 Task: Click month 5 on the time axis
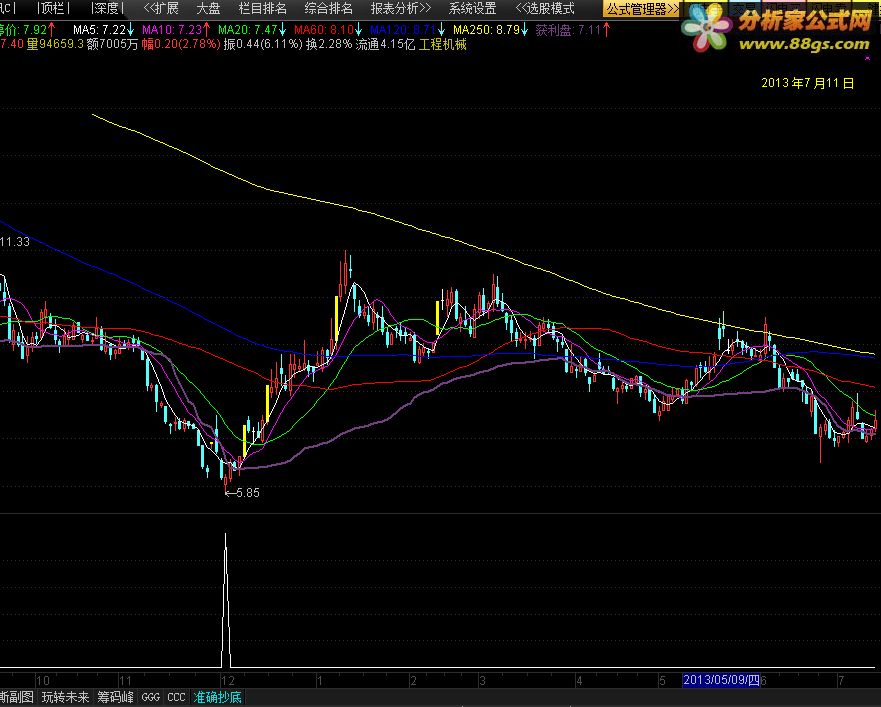point(662,681)
